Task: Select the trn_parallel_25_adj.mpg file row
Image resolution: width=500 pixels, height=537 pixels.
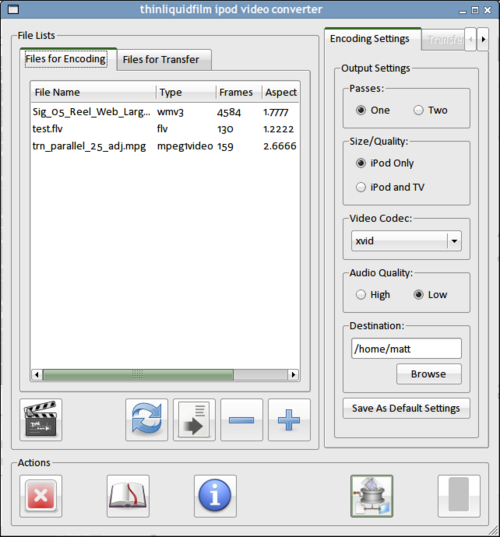Action: [x=165, y=146]
